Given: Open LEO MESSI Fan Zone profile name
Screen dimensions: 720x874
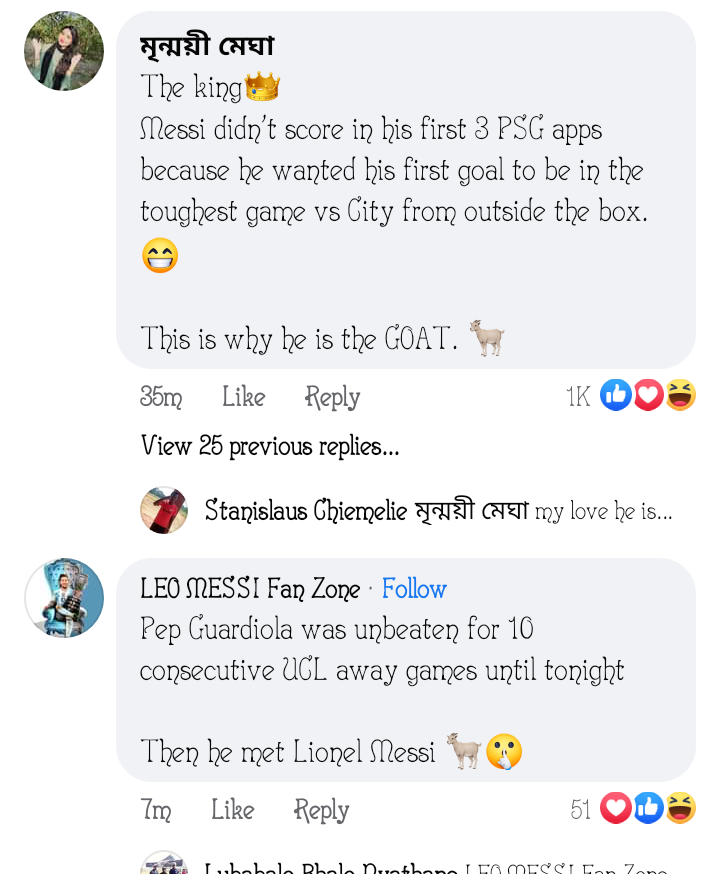Looking at the screenshot, I should pyautogui.click(x=250, y=589).
